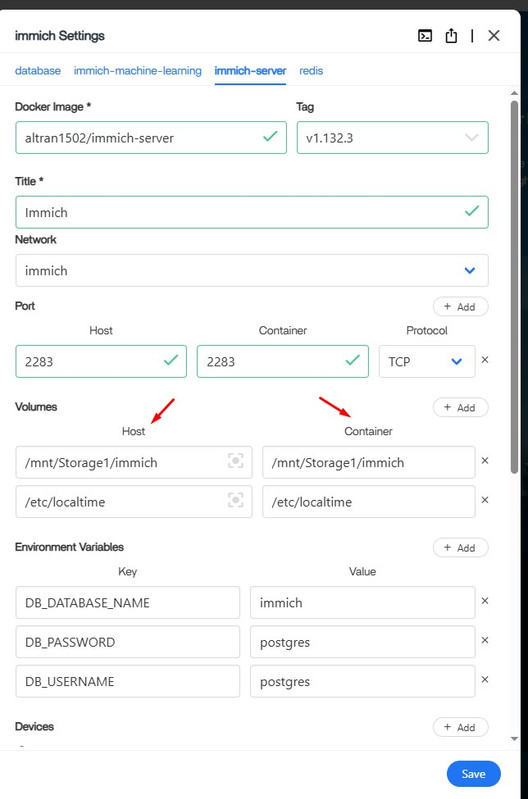Click the Save button
528x799 pixels.
click(473, 774)
